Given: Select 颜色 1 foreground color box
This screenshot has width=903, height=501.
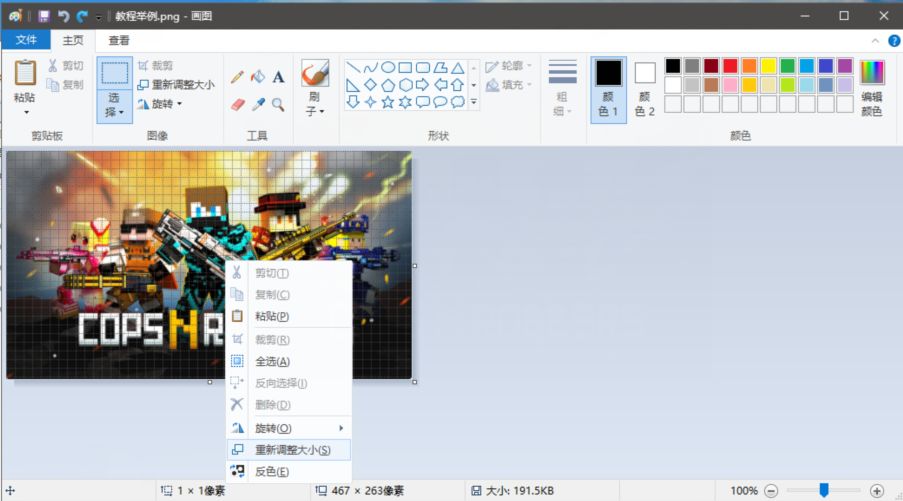Looking at the screenshot, I should 608,90.
